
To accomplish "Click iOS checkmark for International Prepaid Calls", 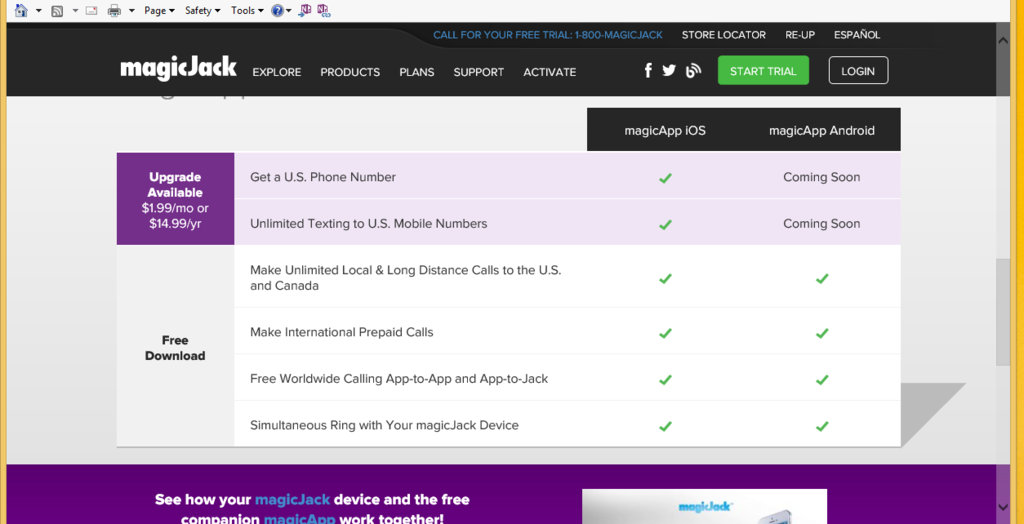I will [x=665, y=333].
